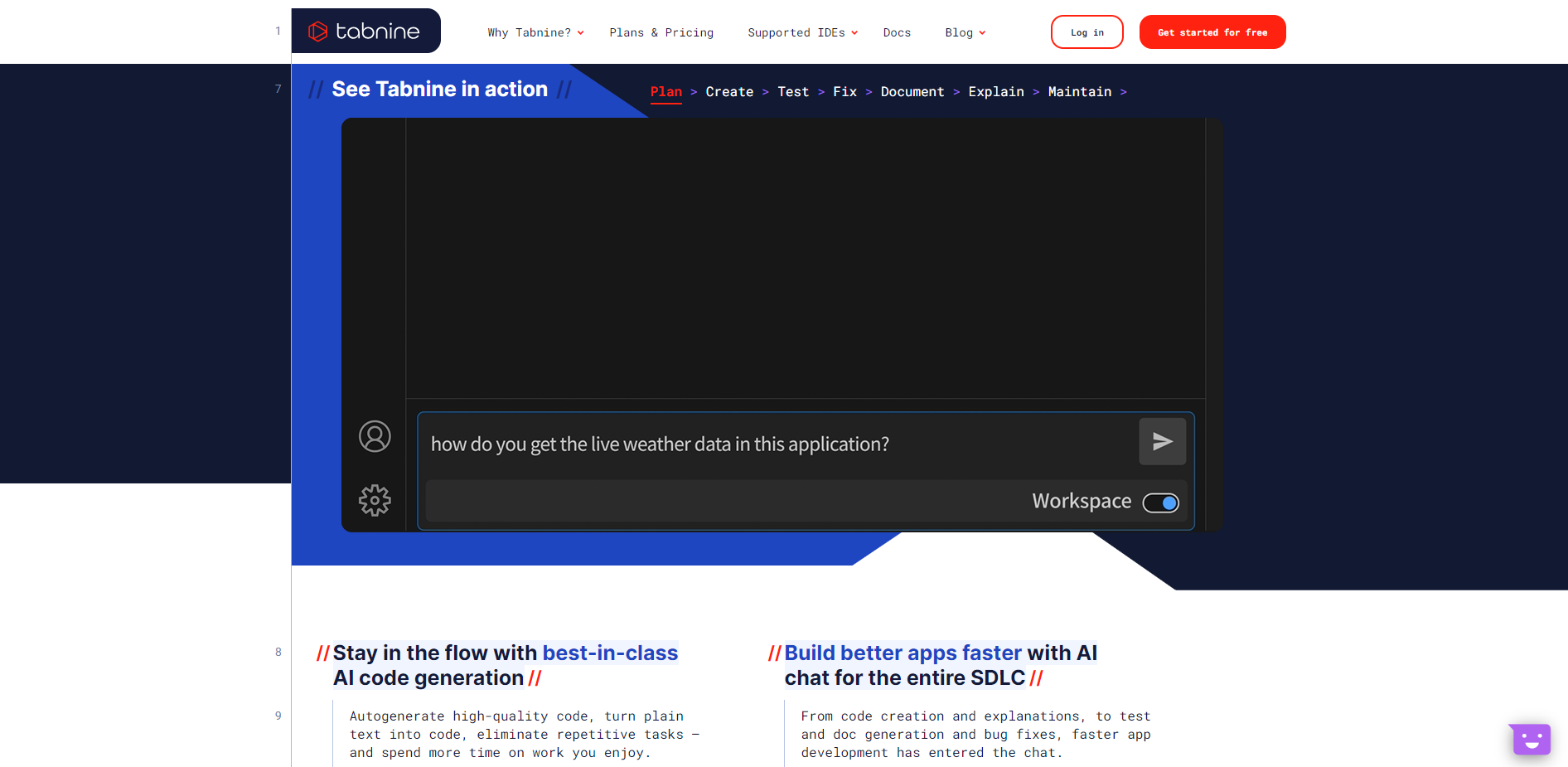Viewport: 1568px width, 767px height.
Task: Toggle the Workspace switch
Action: point(1160,502)
